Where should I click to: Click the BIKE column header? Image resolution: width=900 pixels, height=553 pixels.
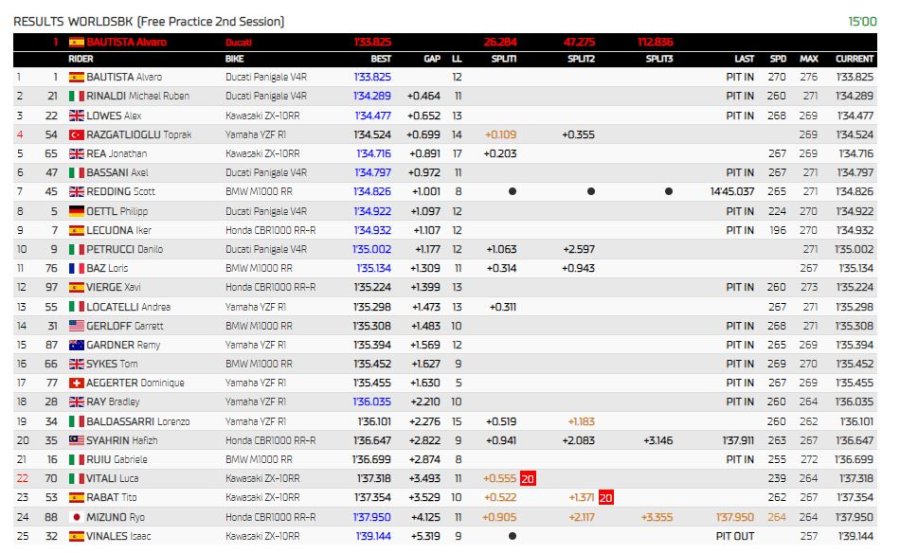(234, 59)
